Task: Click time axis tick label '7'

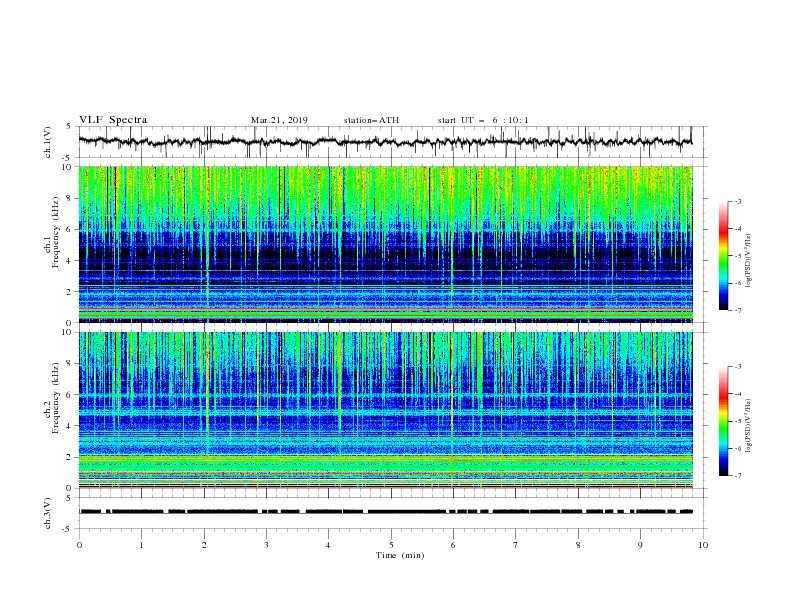Action: coord(516,545)
